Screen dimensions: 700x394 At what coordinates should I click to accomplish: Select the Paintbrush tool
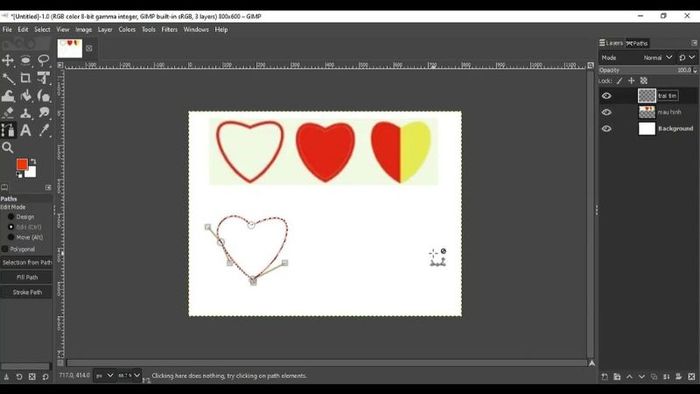coord(43,95)
